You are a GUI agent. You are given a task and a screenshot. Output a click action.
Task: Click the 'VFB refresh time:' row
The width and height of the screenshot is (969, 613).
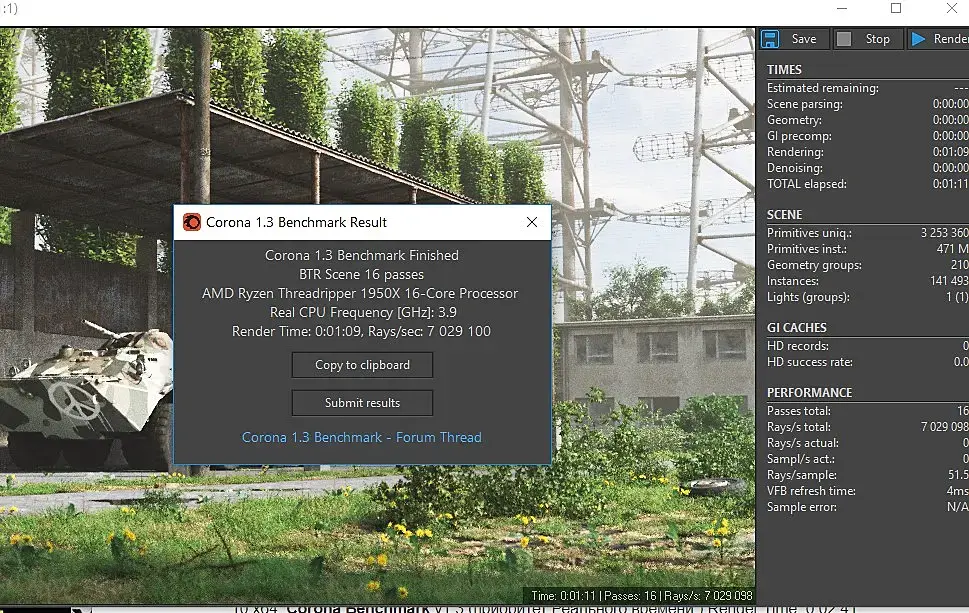click(868, 491)
